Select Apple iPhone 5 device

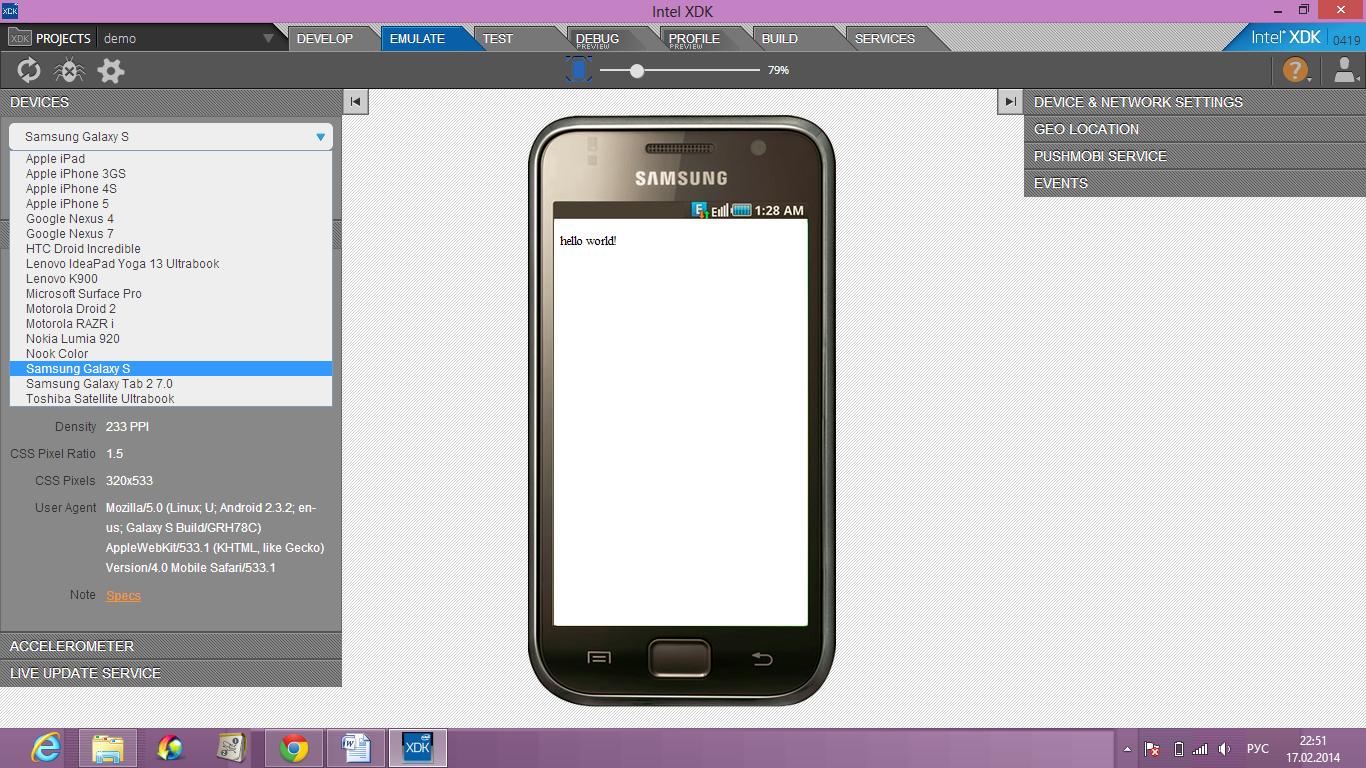171,204
